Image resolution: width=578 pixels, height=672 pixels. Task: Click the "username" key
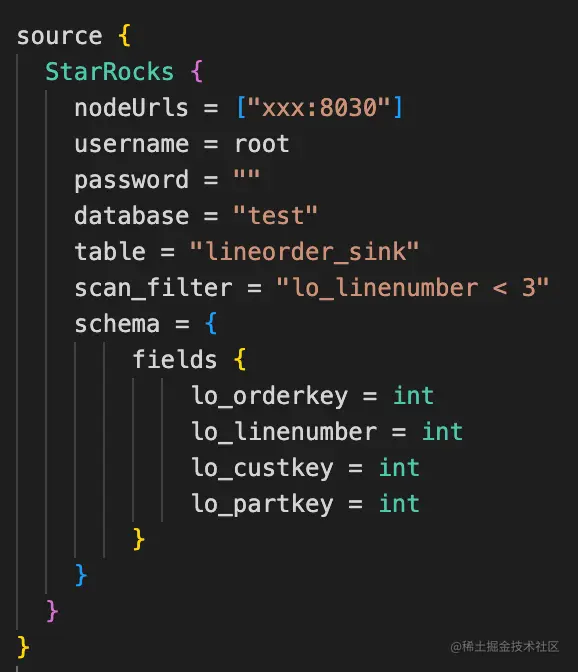(131, 144)
